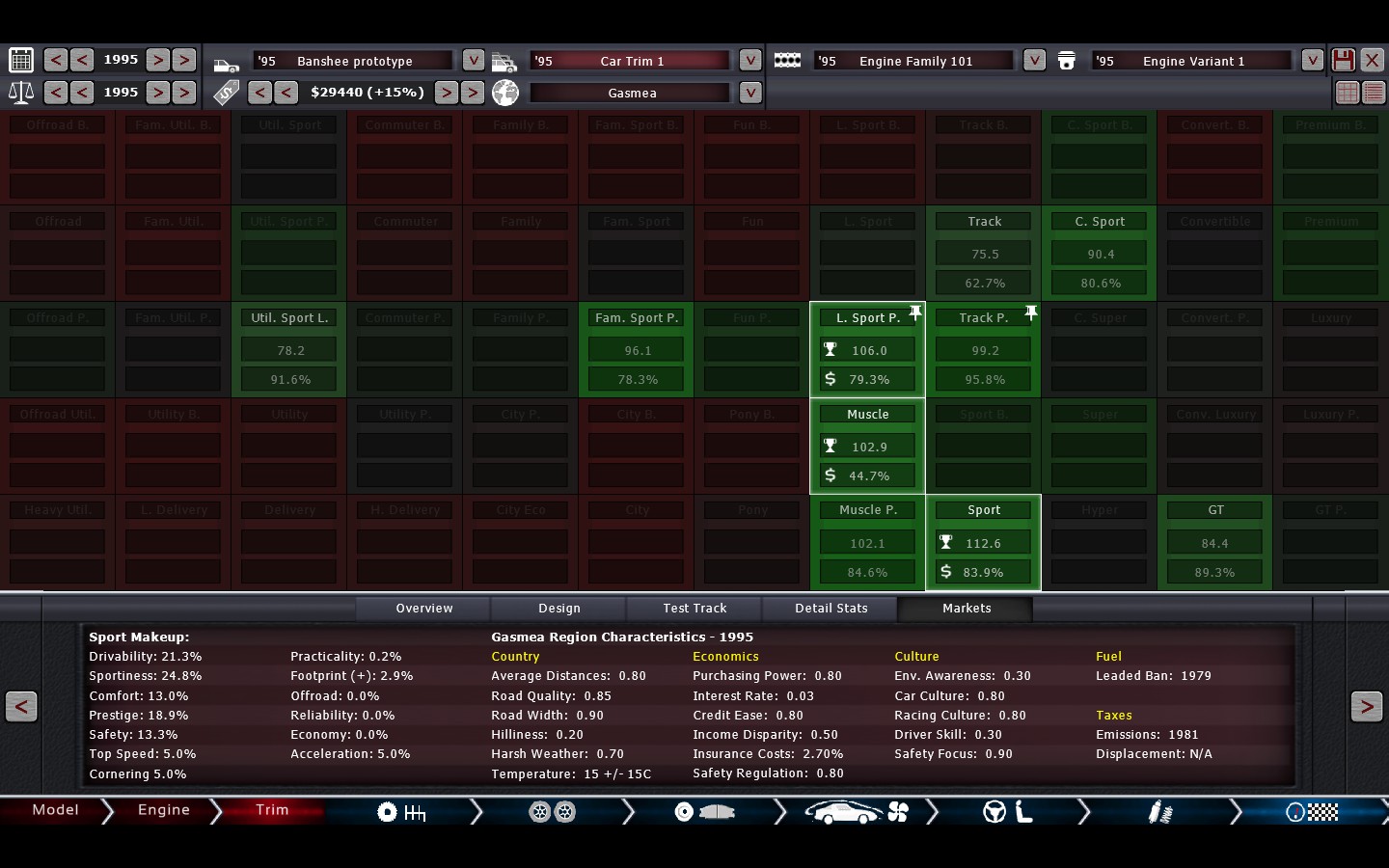Select the Track market tile
The image size is (1389, 868).
984,253
